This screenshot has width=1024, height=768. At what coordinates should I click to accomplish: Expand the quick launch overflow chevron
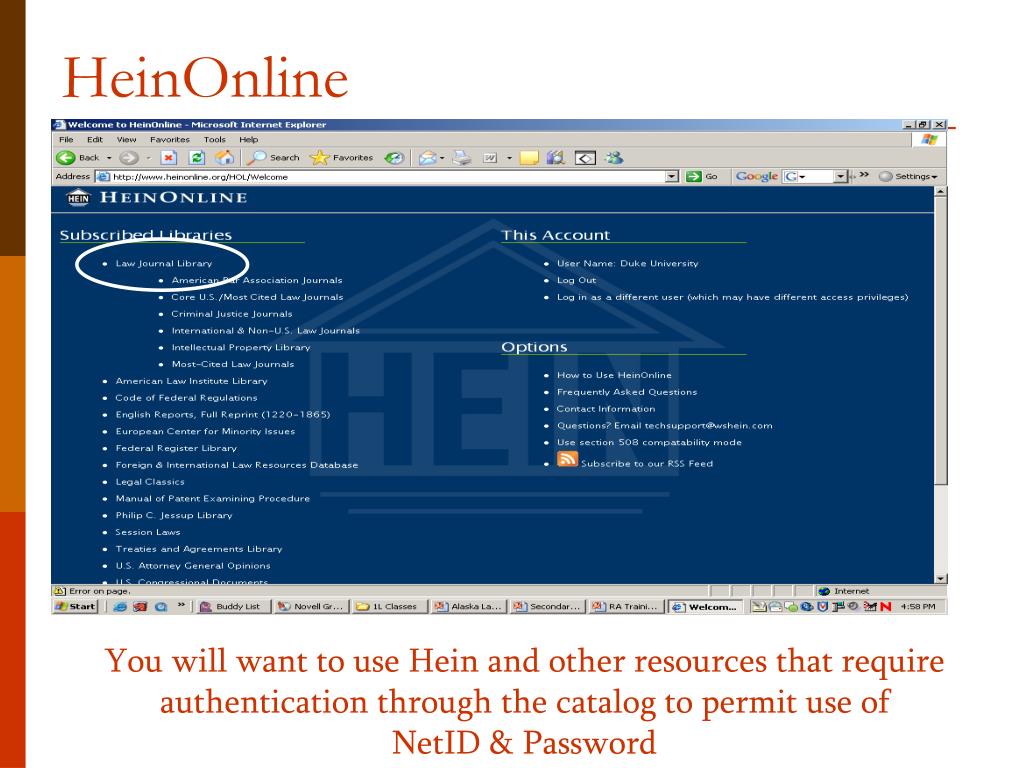[x=182, y=605]
